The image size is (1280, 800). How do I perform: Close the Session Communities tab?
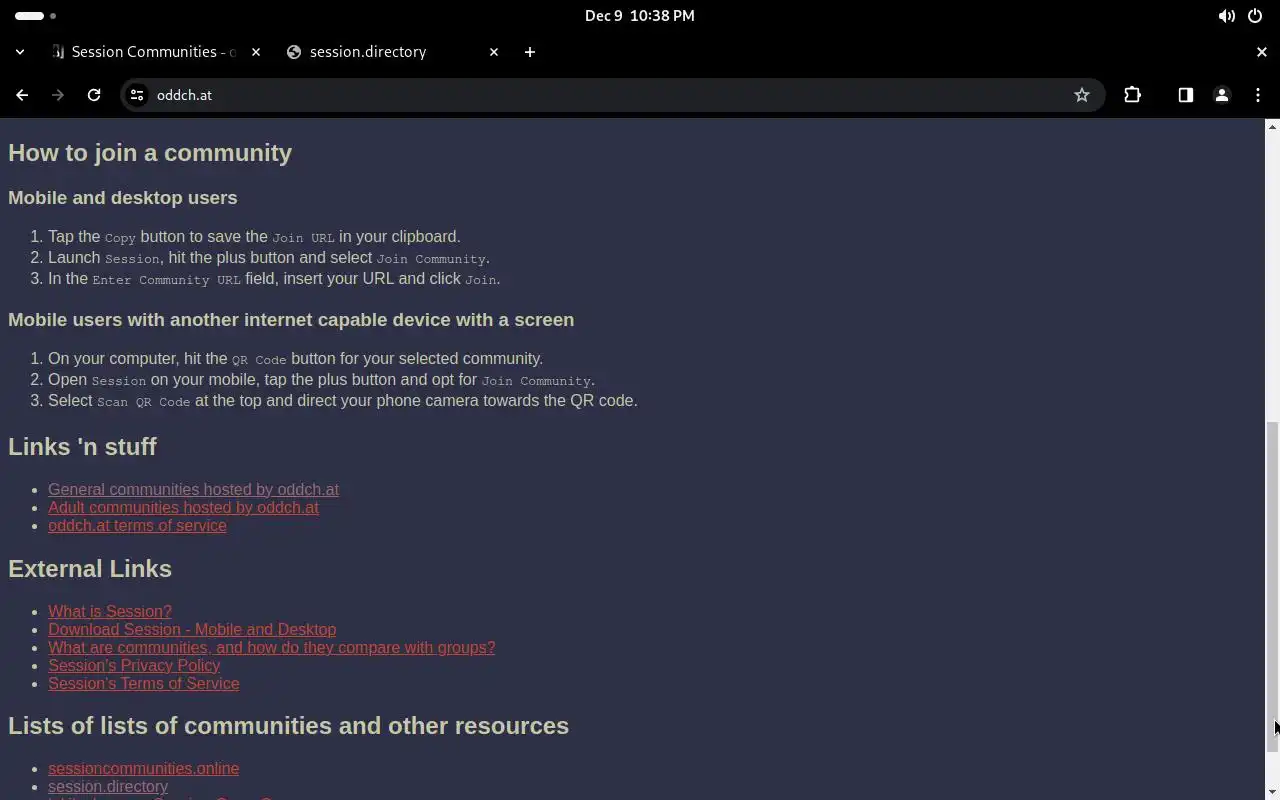click(256, 52)
